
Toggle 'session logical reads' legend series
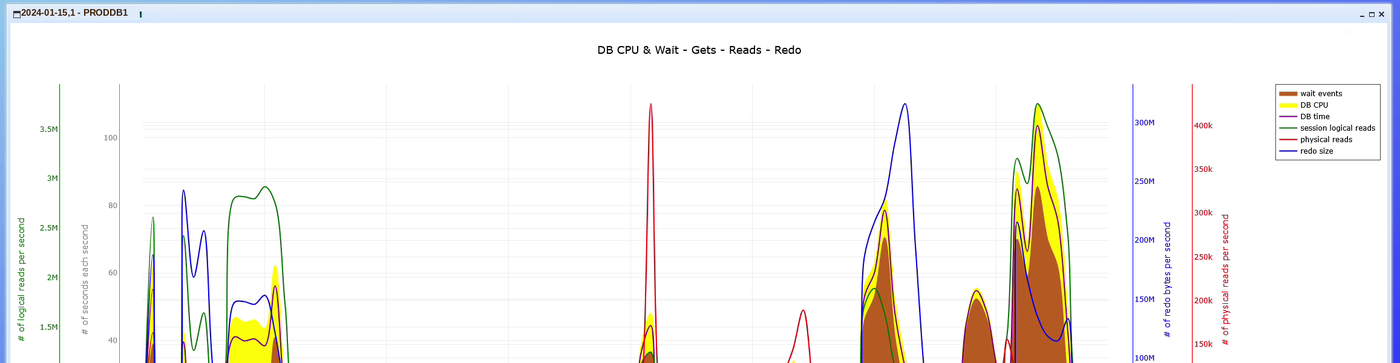[1327, 128]
